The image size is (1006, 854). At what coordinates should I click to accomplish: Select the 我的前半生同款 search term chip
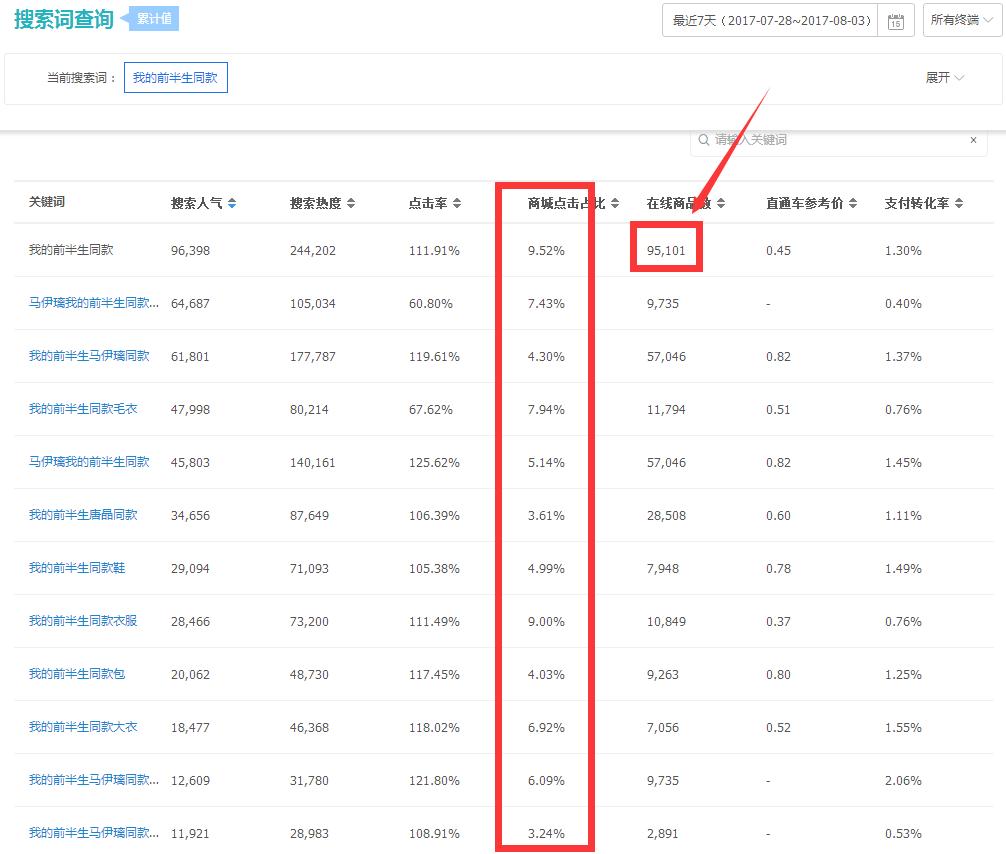(175, 76)
